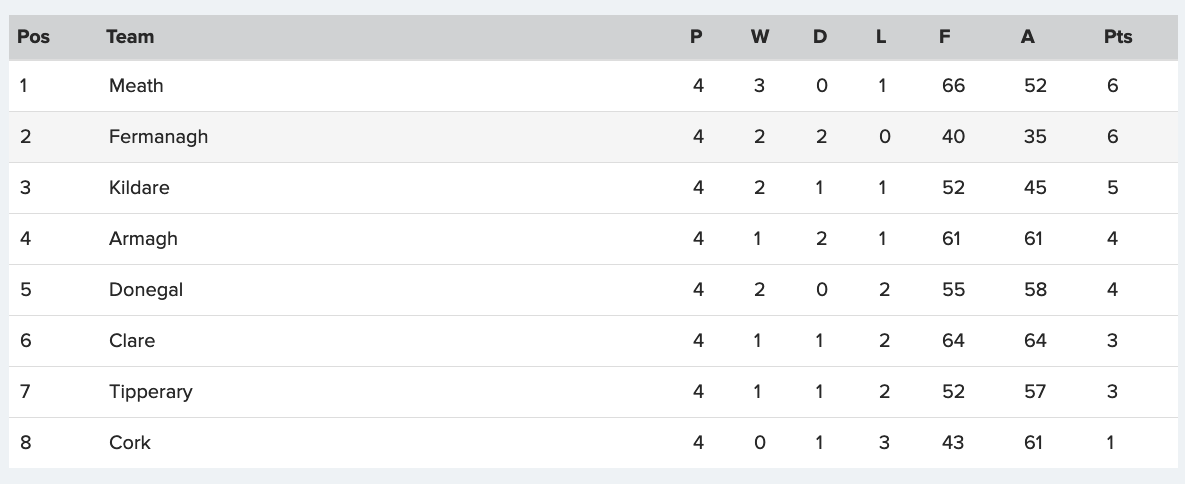
Task: Click Meath's points total of 6
Action: coord(1112,85)
